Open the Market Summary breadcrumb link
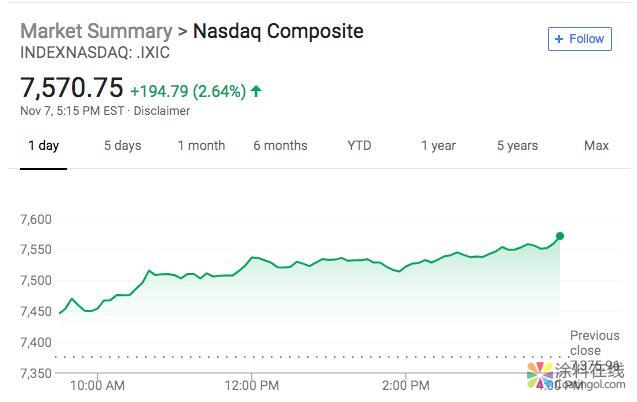 pos(96,30)
